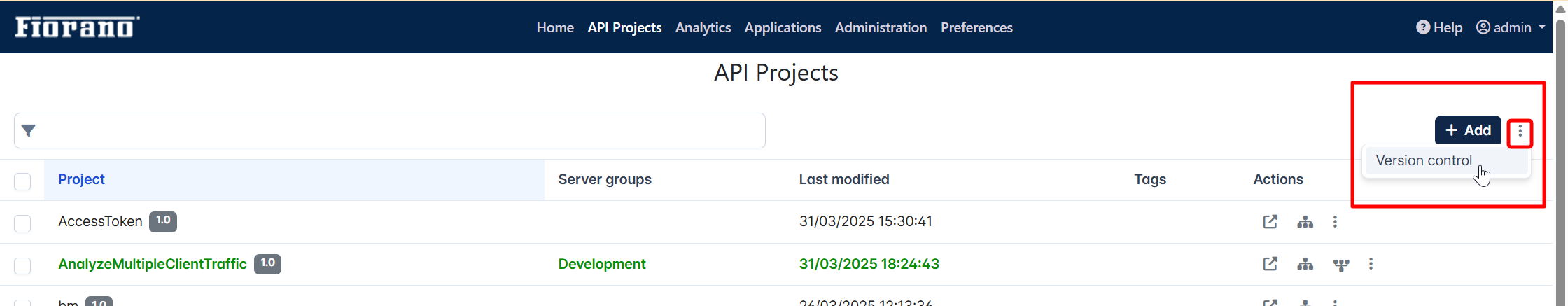The image size is (1568, 306).
Task: Click the admin user profile icon
Action: click(x=1483, y=27)
